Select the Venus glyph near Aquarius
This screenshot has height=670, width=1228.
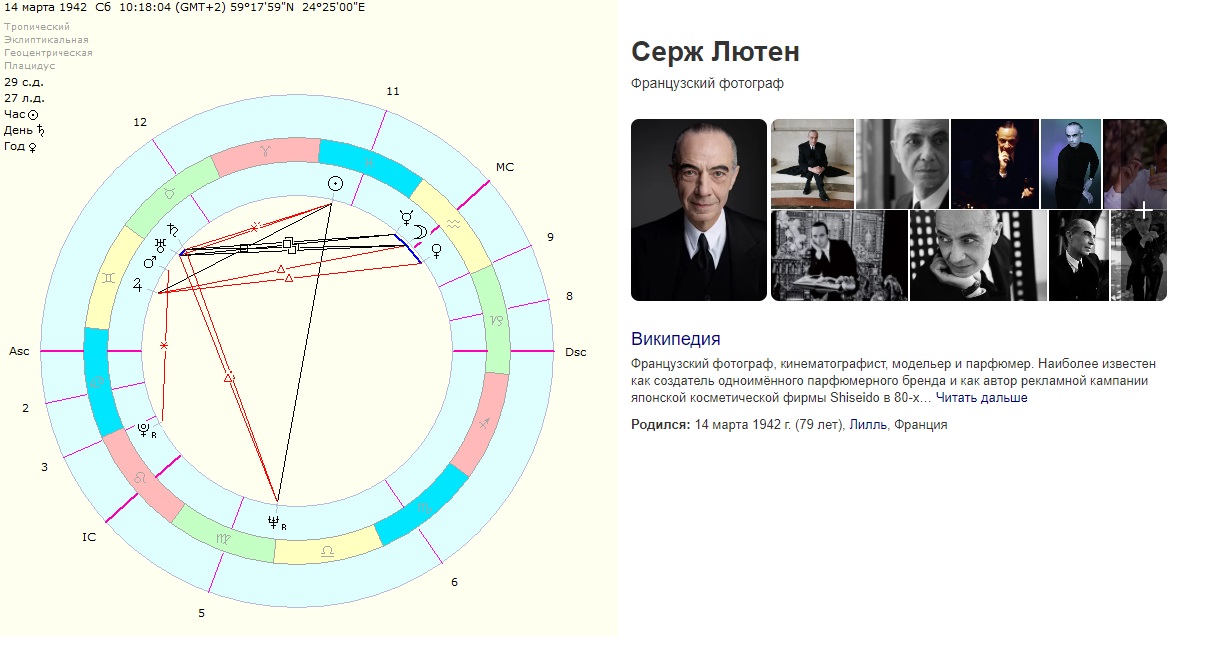436,251
